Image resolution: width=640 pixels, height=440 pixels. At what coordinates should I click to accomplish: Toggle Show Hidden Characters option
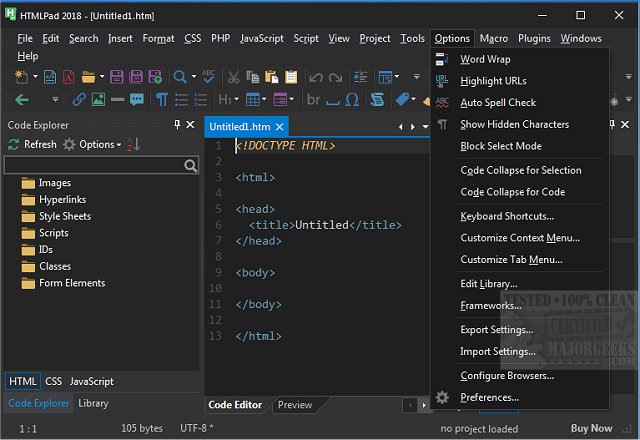[514, 125]
